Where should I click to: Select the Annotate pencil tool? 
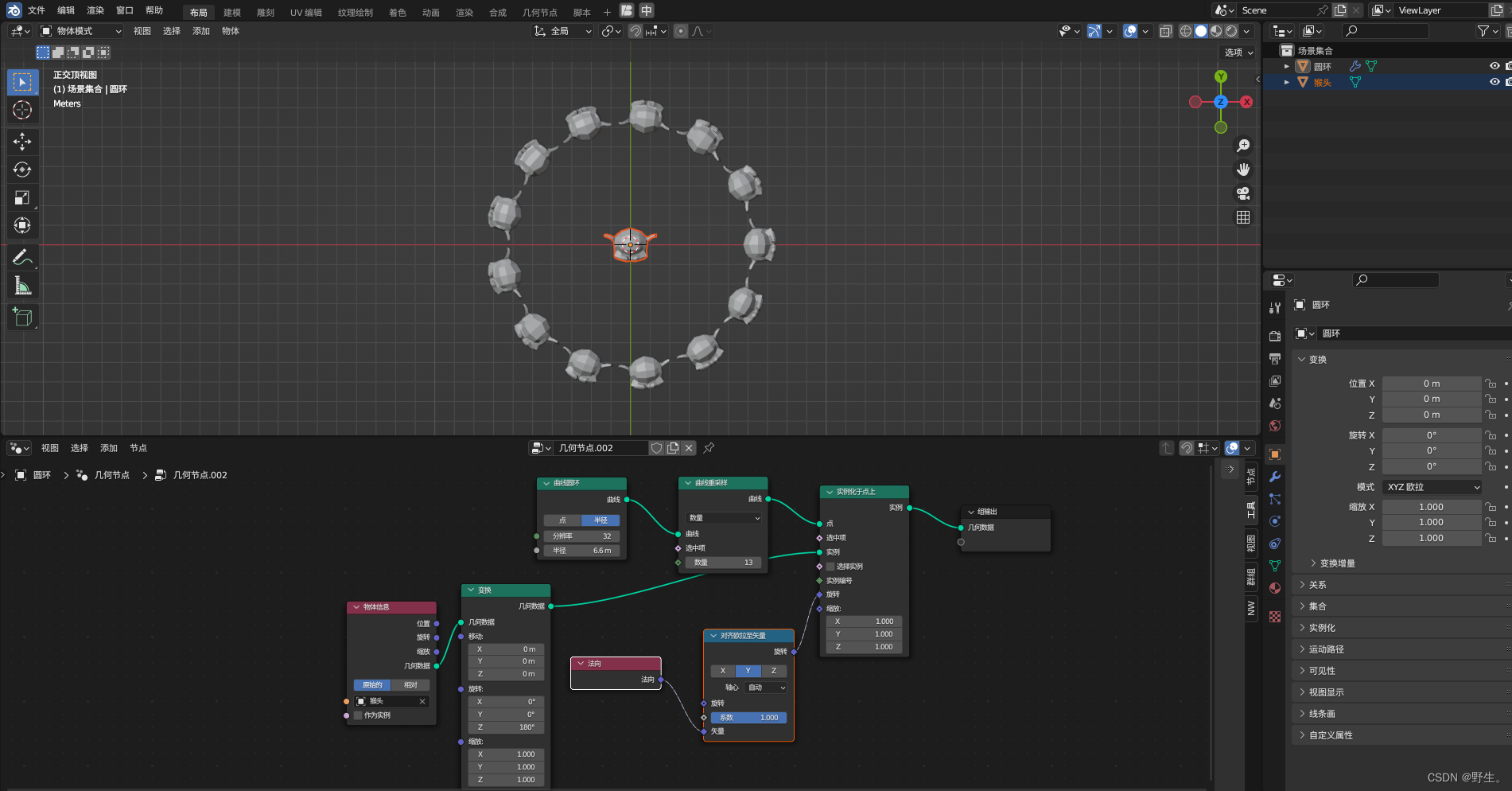point(22,257)
